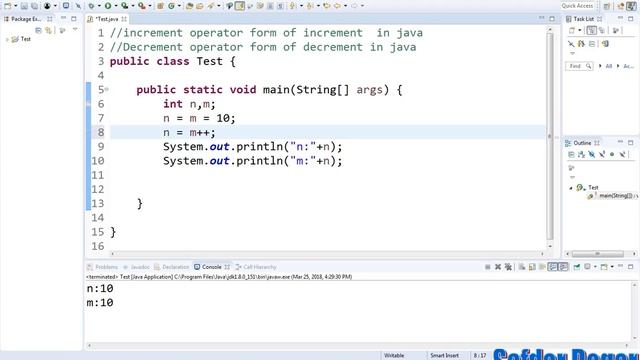The height and width of the screenshot is (360, 640).
Task: Toggle Link with Editor in Package Explorer
Action: (49, 30)
